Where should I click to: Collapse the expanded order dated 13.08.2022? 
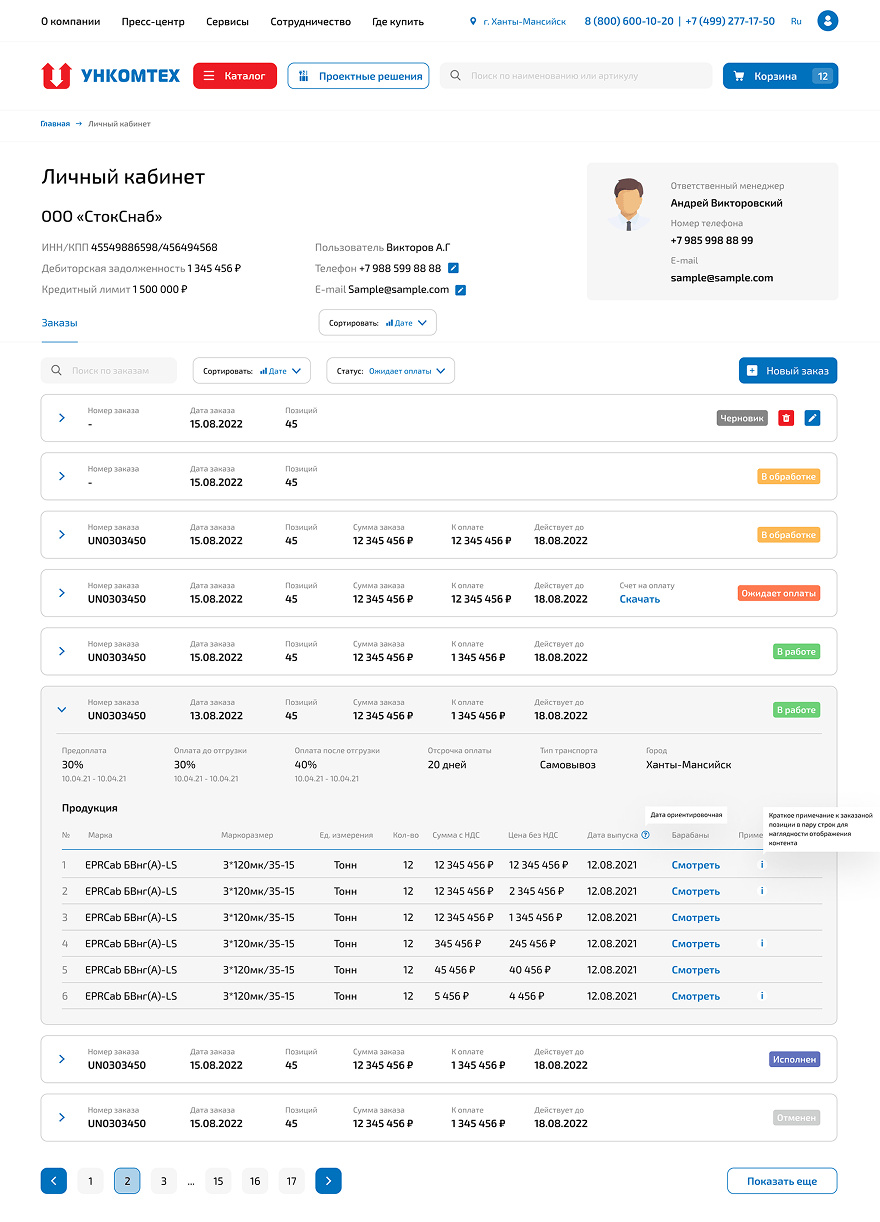pyautogui.click(x=61, y=709)
